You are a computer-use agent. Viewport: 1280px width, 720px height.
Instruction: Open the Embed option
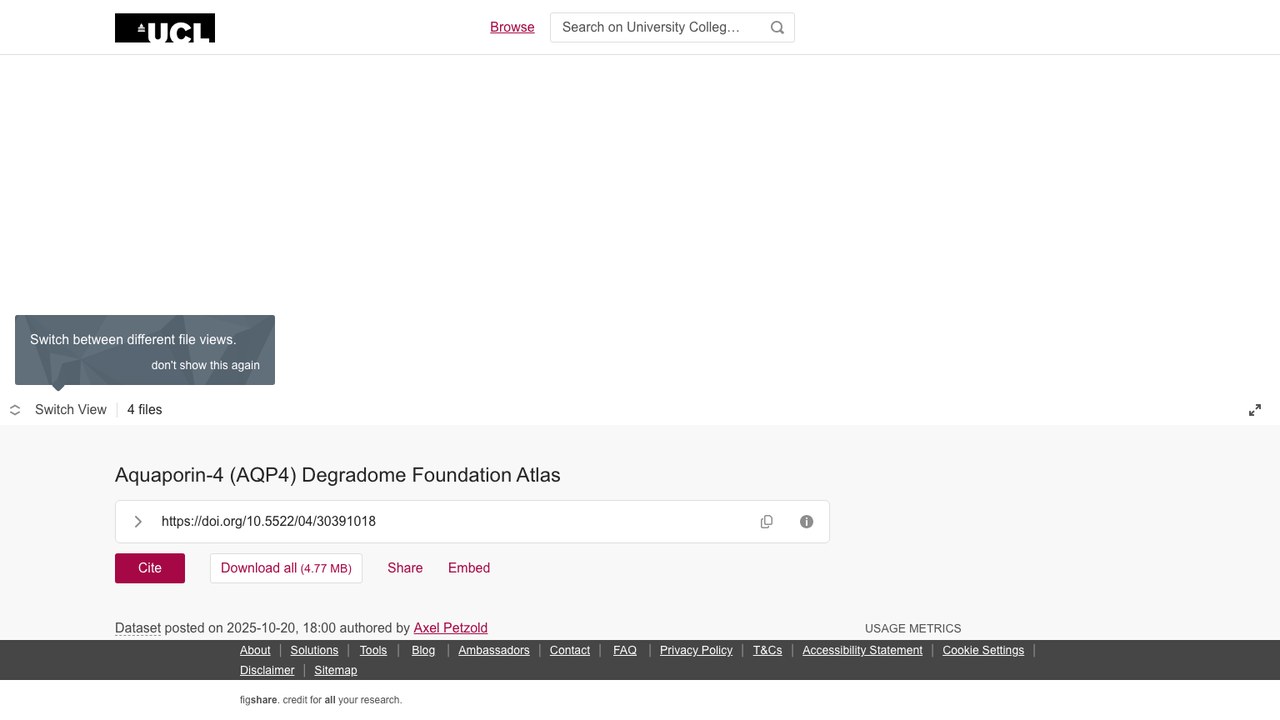pos(469,568)
